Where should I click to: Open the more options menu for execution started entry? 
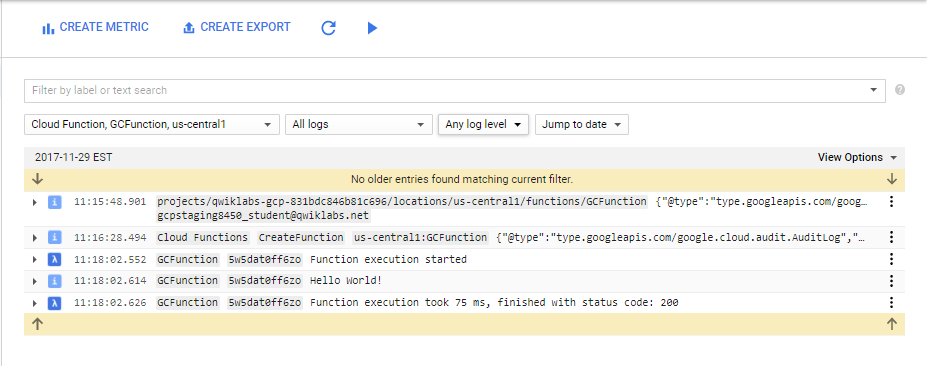pyautogui.click(x=892, y=259)
